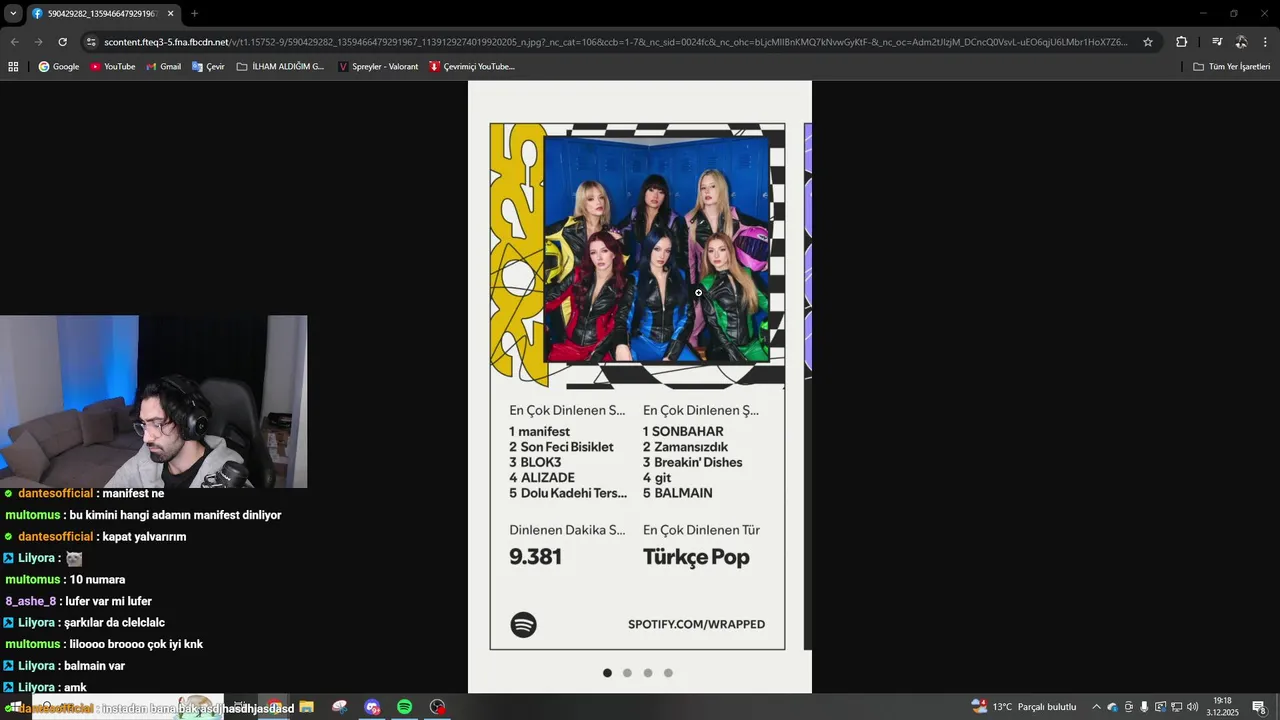Open Spotify from the taskbar

tap(404, 707)
